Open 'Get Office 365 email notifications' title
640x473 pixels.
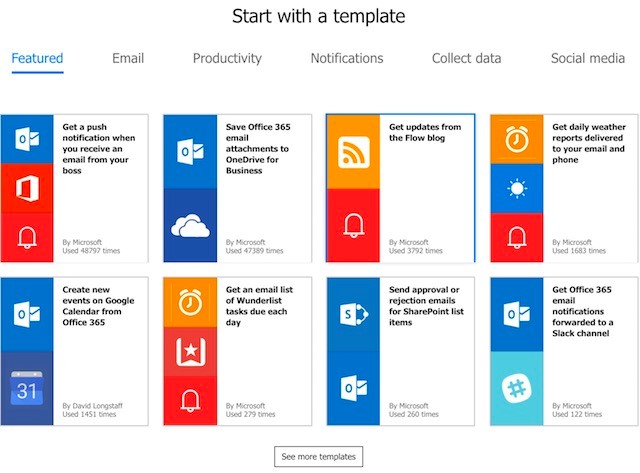pos(582,311)
